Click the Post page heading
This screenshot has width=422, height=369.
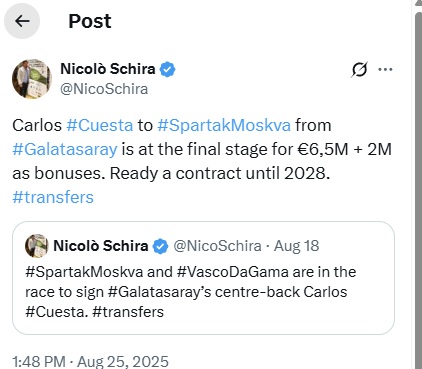tap(90, 21)
